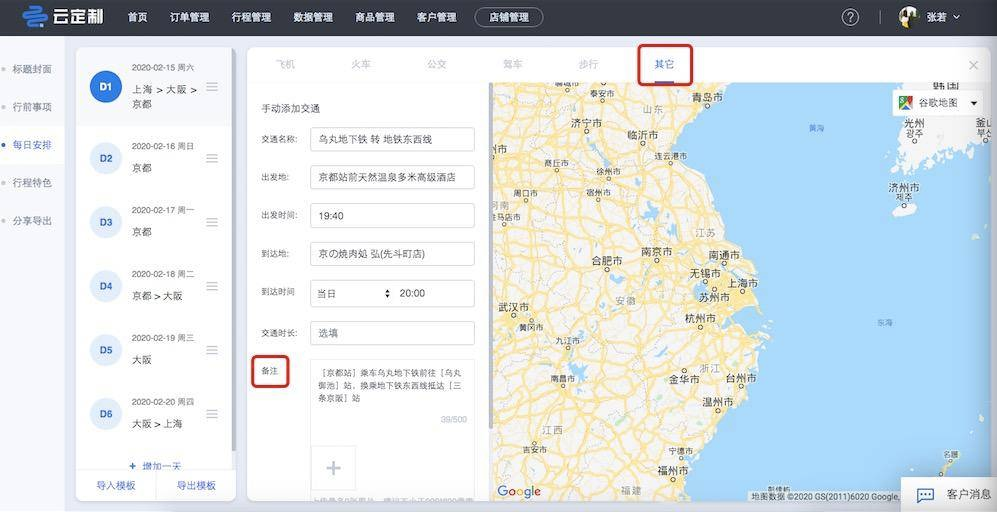997x512 pixels.
Task: Click the 到达地 input field
Action: click(x=392, y=254)
